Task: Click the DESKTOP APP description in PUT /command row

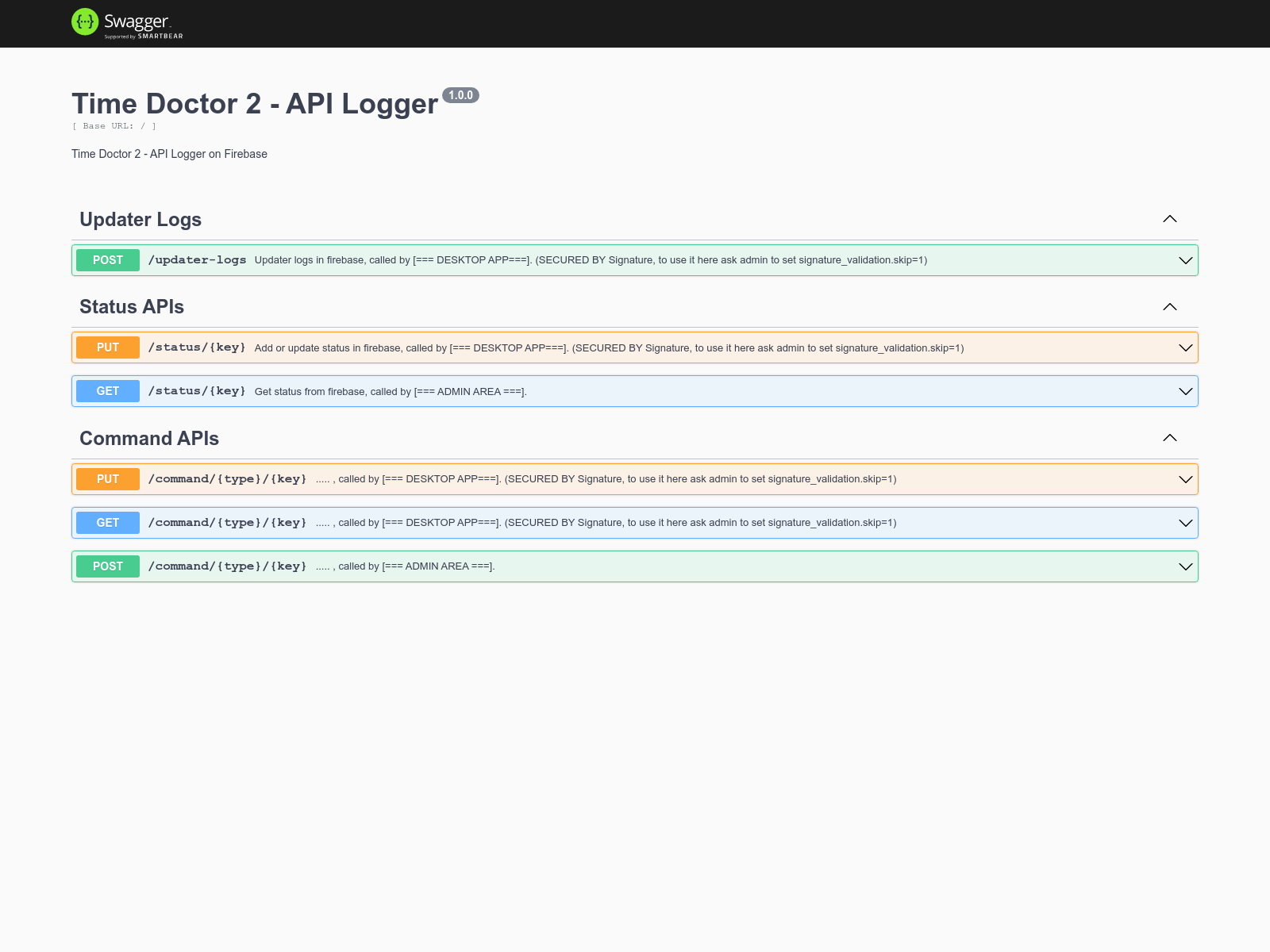Action: click(606, 479)
